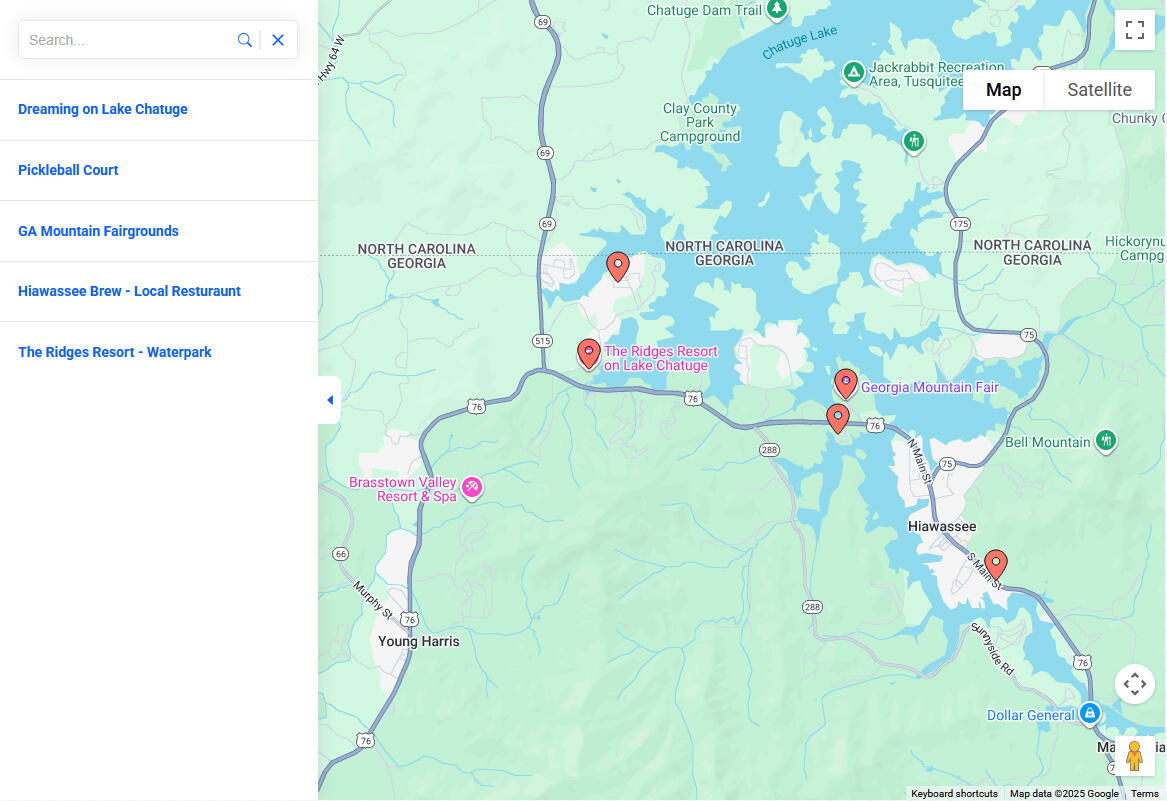
Task: Select the Pickleball Court listing
Action: [68, 170]
